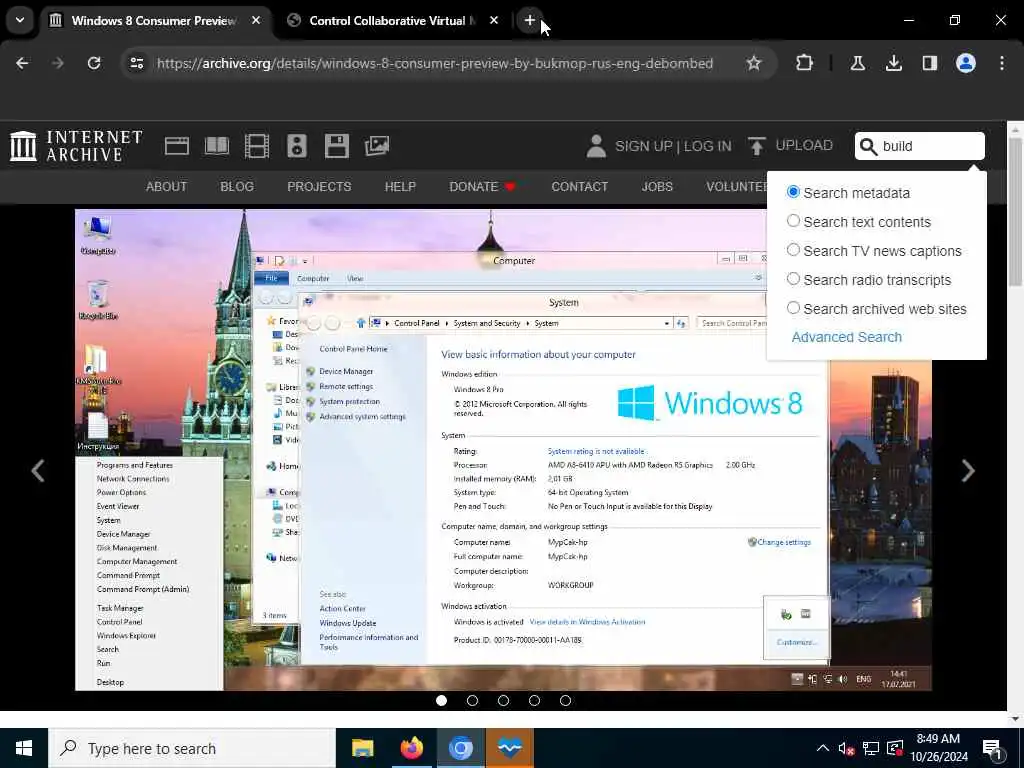Bookmark this page with the star
Screen dimensions: 1024x768
coord(754,63)
